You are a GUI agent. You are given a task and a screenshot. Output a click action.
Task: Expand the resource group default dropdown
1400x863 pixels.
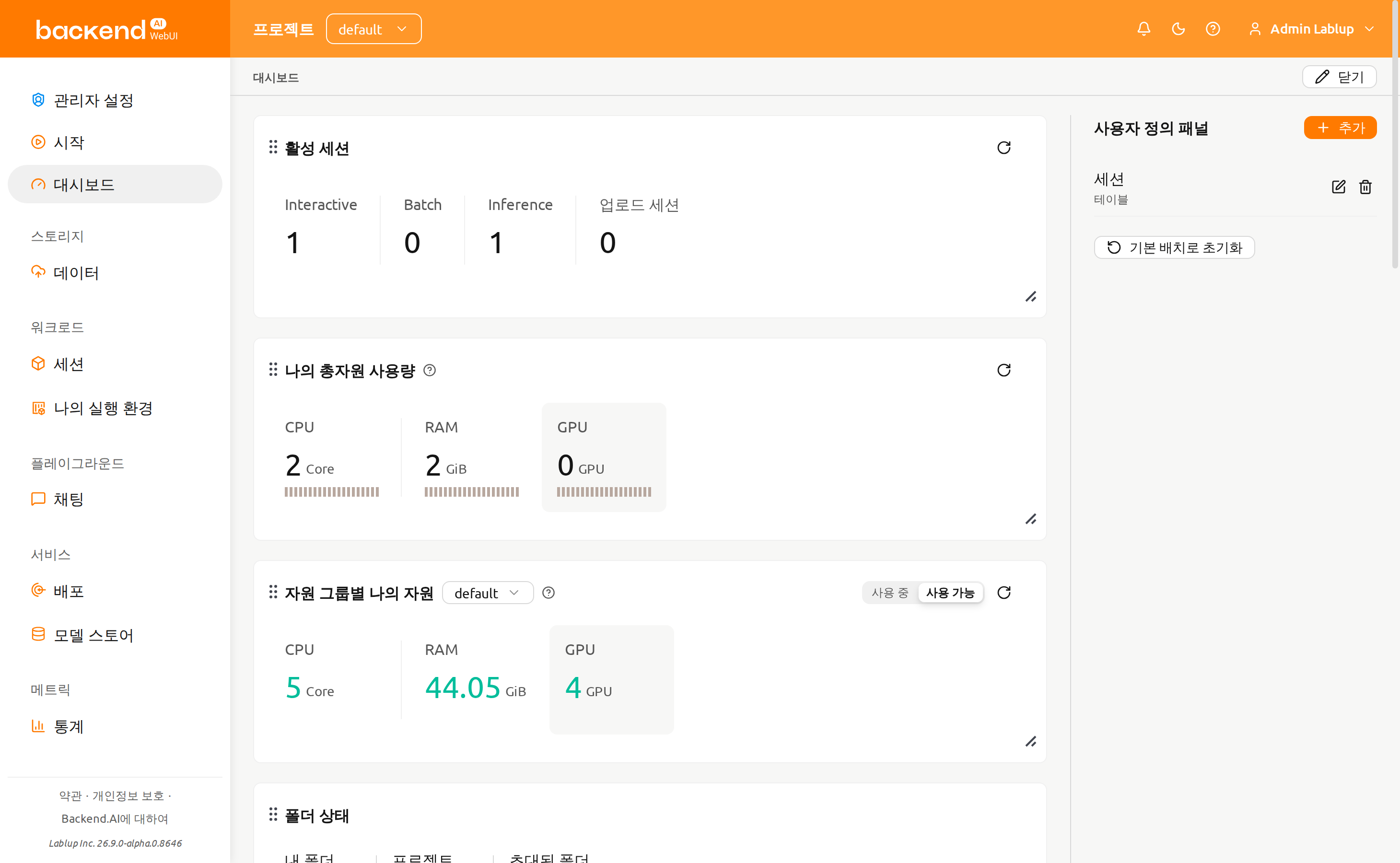coord(488,593)
